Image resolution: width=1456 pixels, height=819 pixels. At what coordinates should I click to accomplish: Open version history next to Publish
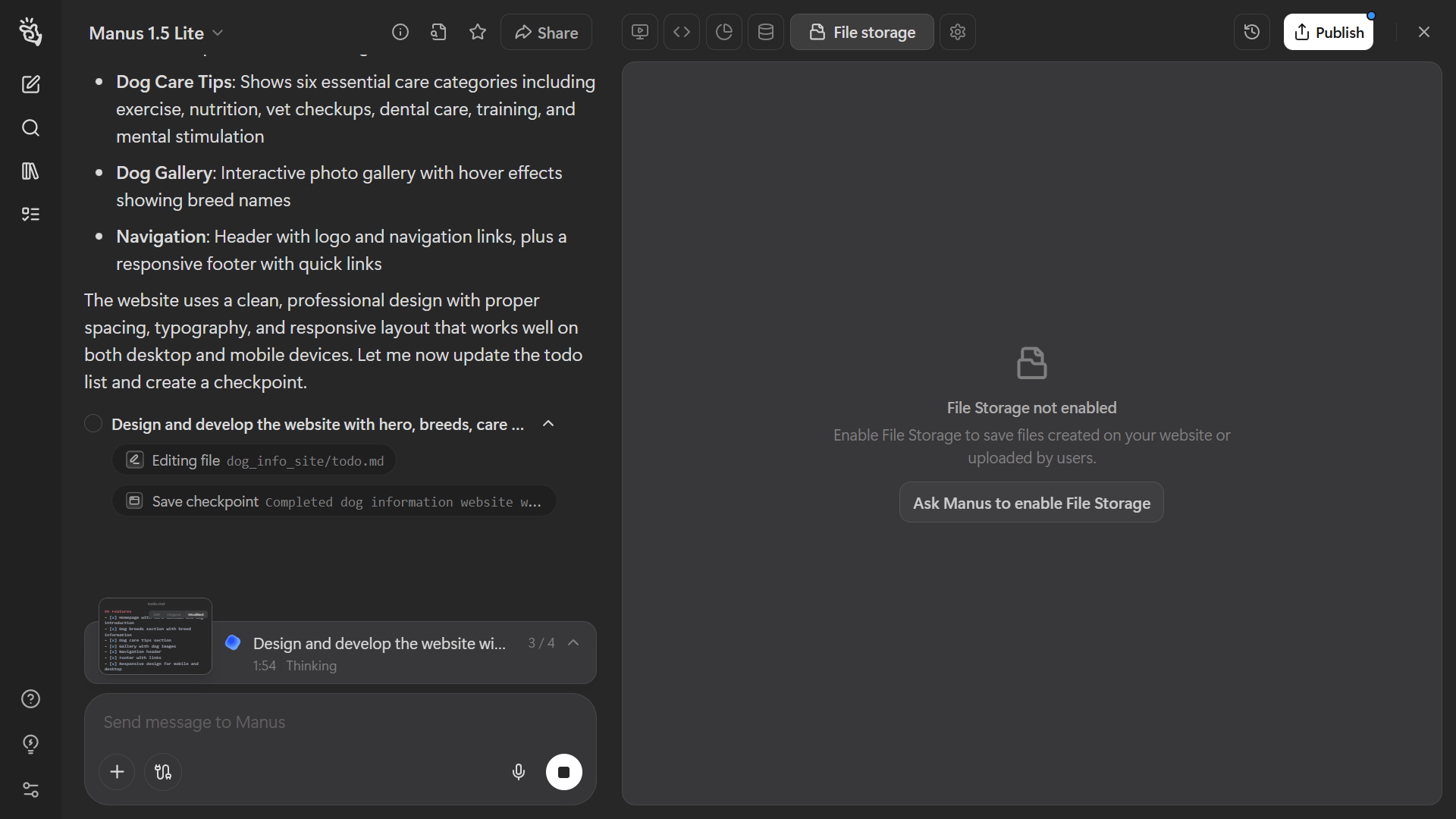click(1251, 32)
